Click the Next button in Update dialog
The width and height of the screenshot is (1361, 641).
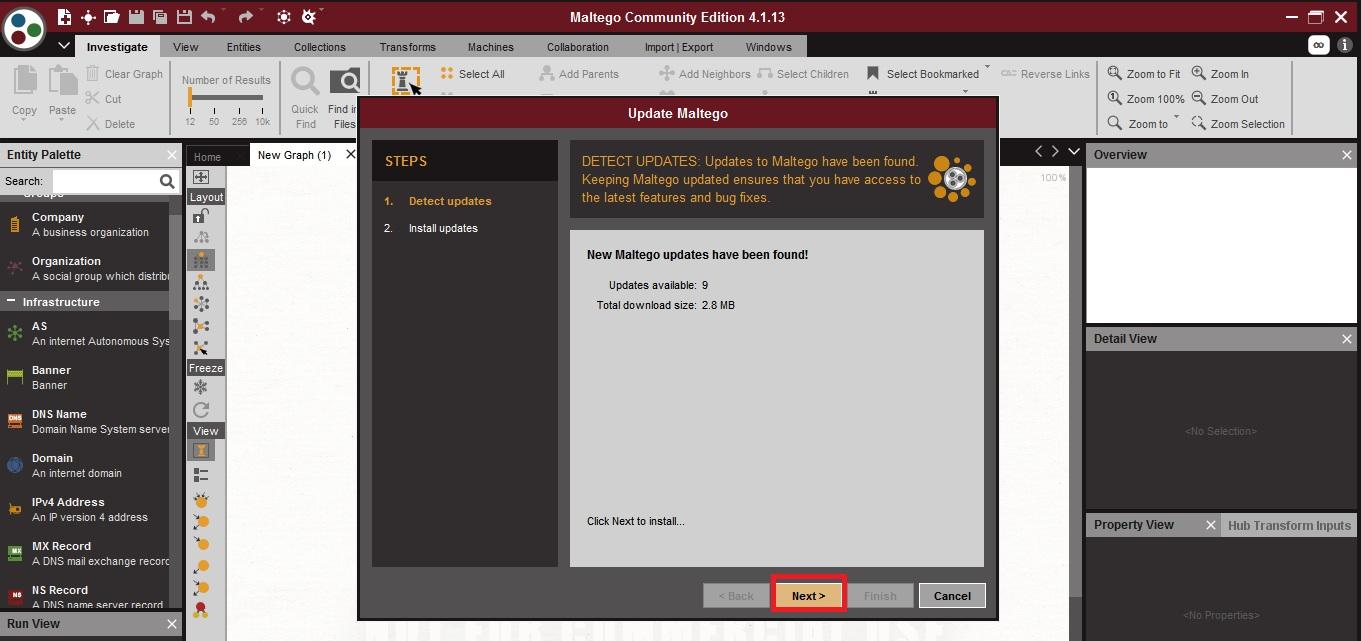click(x=809, y=596)
